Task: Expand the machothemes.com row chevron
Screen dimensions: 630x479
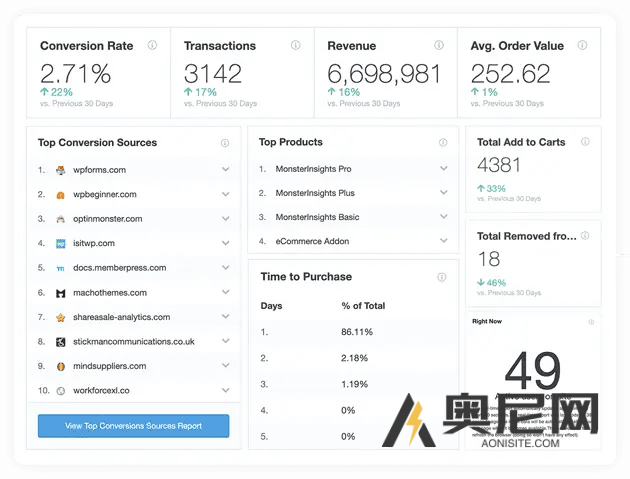Action: point(226,292)
